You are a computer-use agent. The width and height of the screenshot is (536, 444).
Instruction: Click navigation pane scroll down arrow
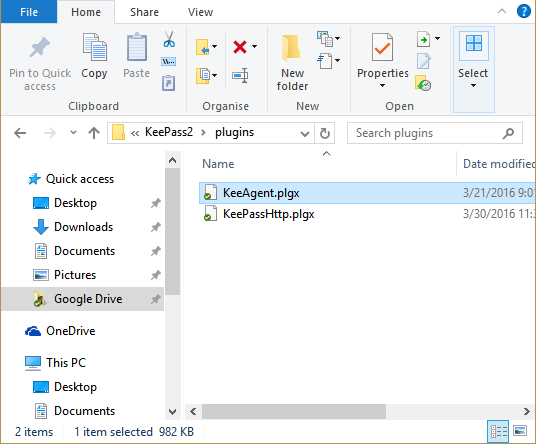click(x=173, y=412)
